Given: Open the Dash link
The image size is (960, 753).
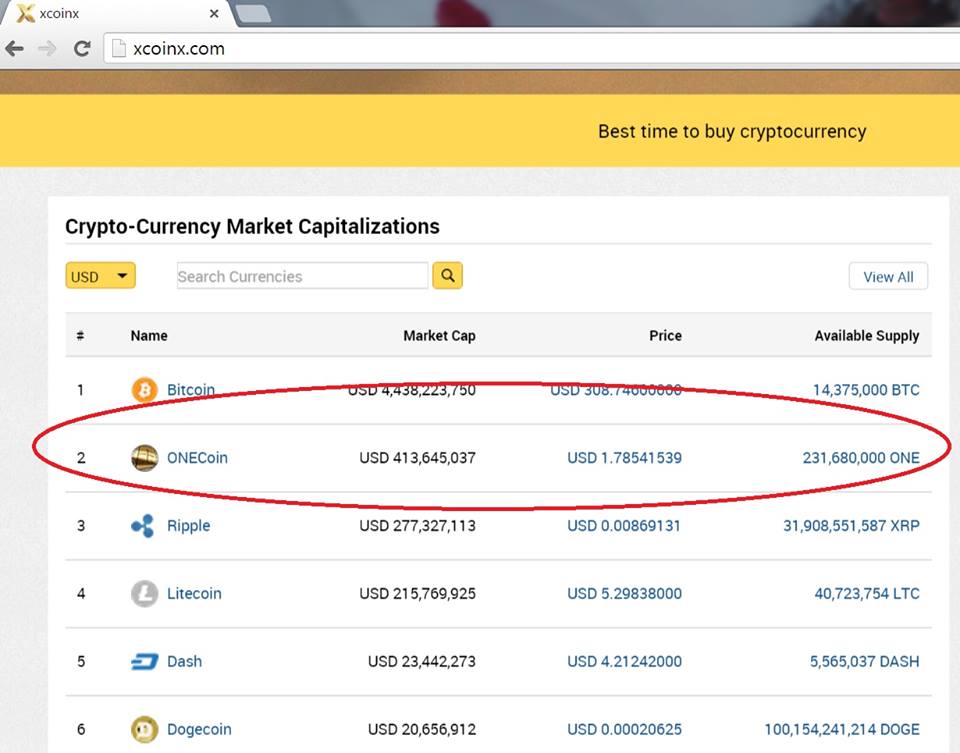Looking at the screenshot, I should (x=184, y=662).
